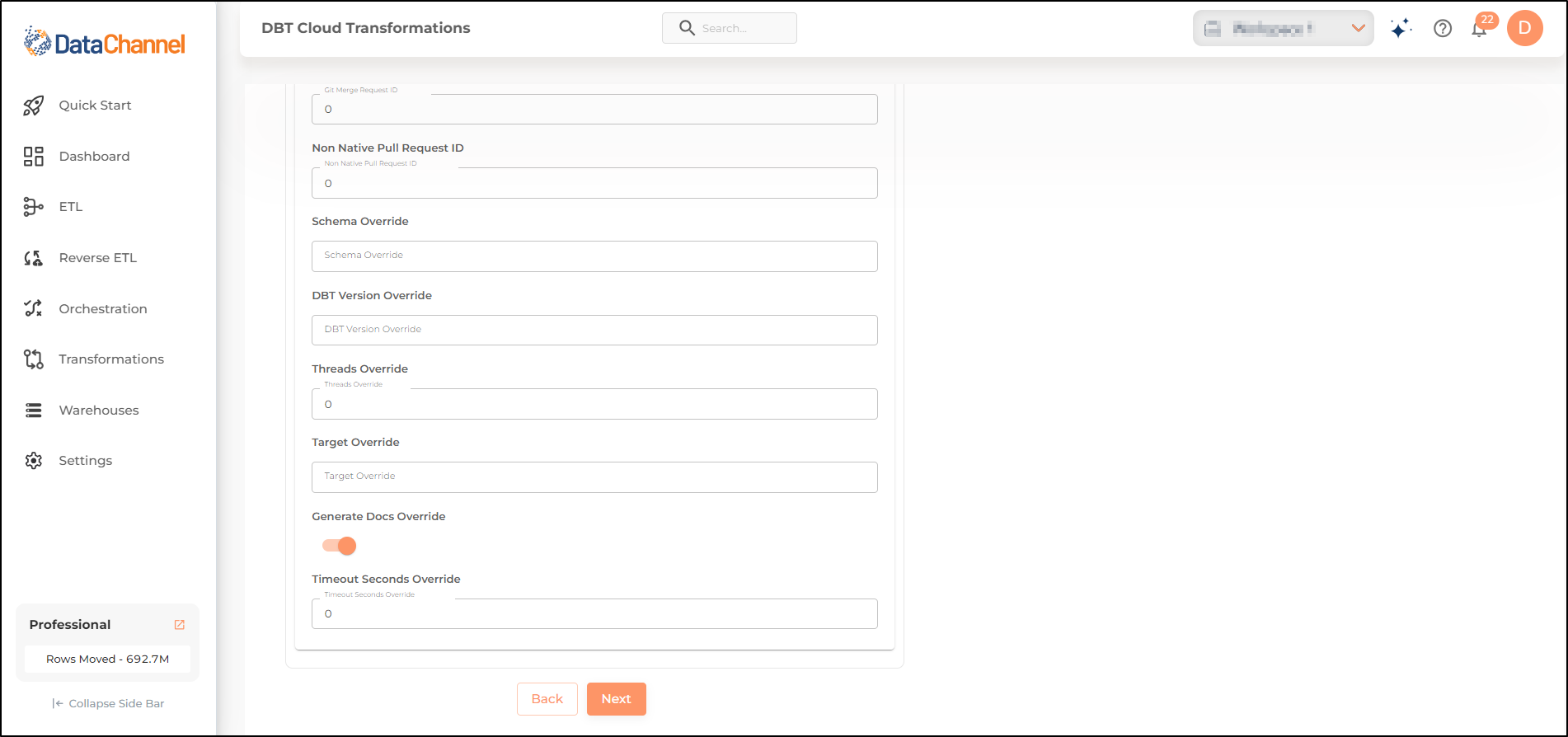Click the Dashboard grid icon
The image size is (1568, 737).
[33, 157]
